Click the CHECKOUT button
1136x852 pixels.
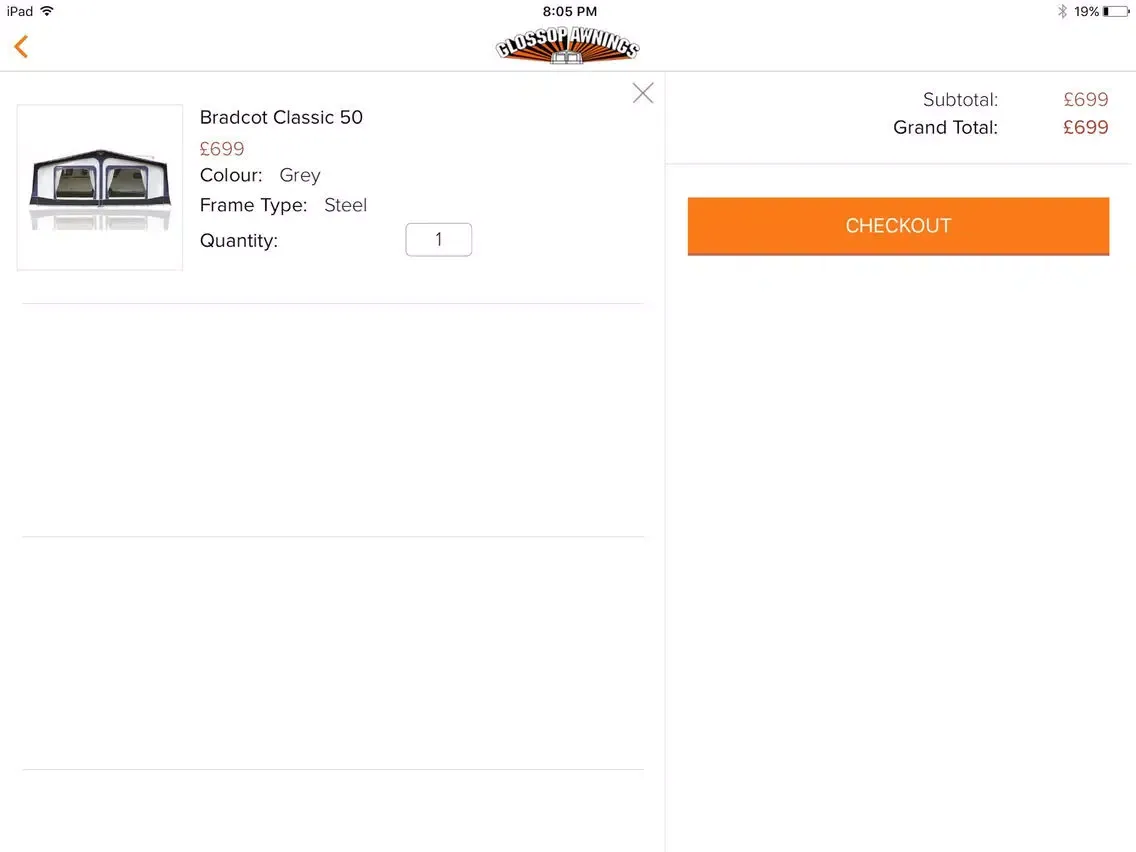pyautogui.click(x=898, y=226)
